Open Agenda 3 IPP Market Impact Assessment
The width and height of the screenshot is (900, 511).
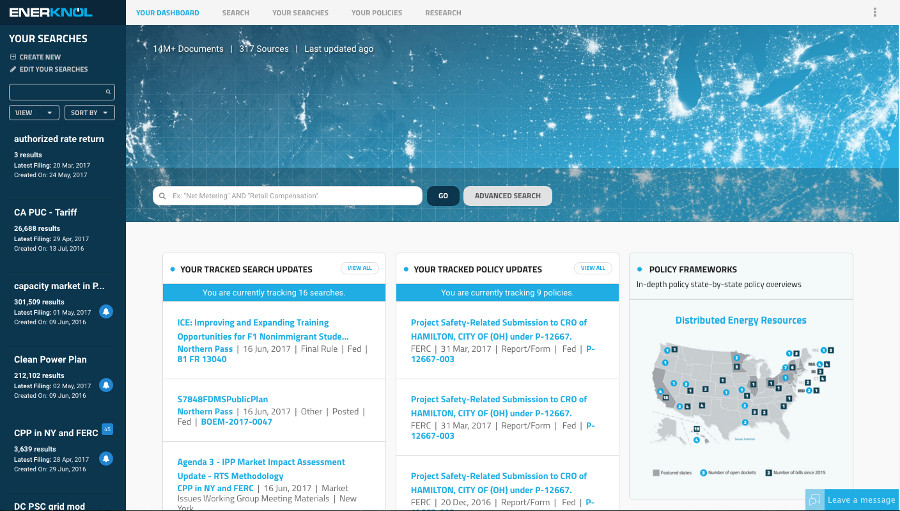[x=261, y=469]
